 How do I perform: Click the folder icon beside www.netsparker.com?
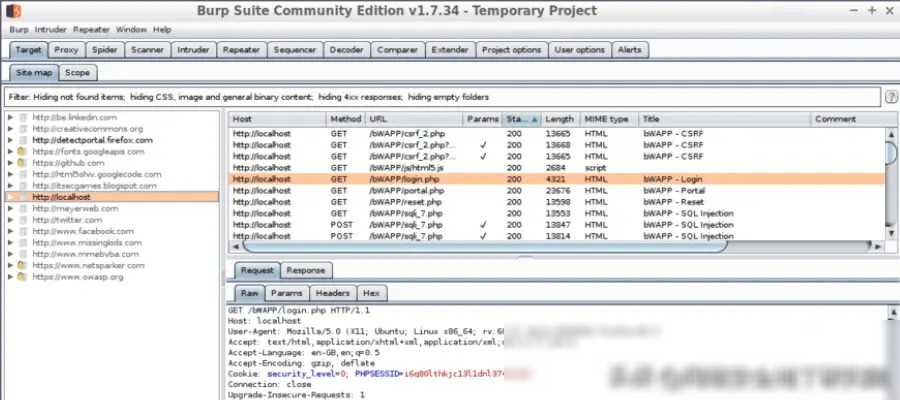click(x=22, y=265)
